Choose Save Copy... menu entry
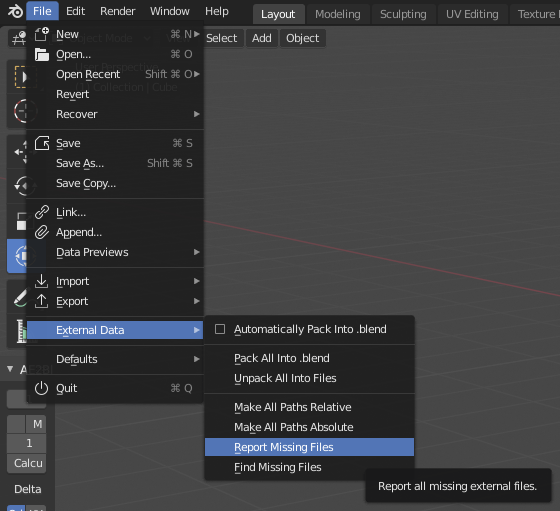Screen dimensions: 560x511 pos(115,183)
